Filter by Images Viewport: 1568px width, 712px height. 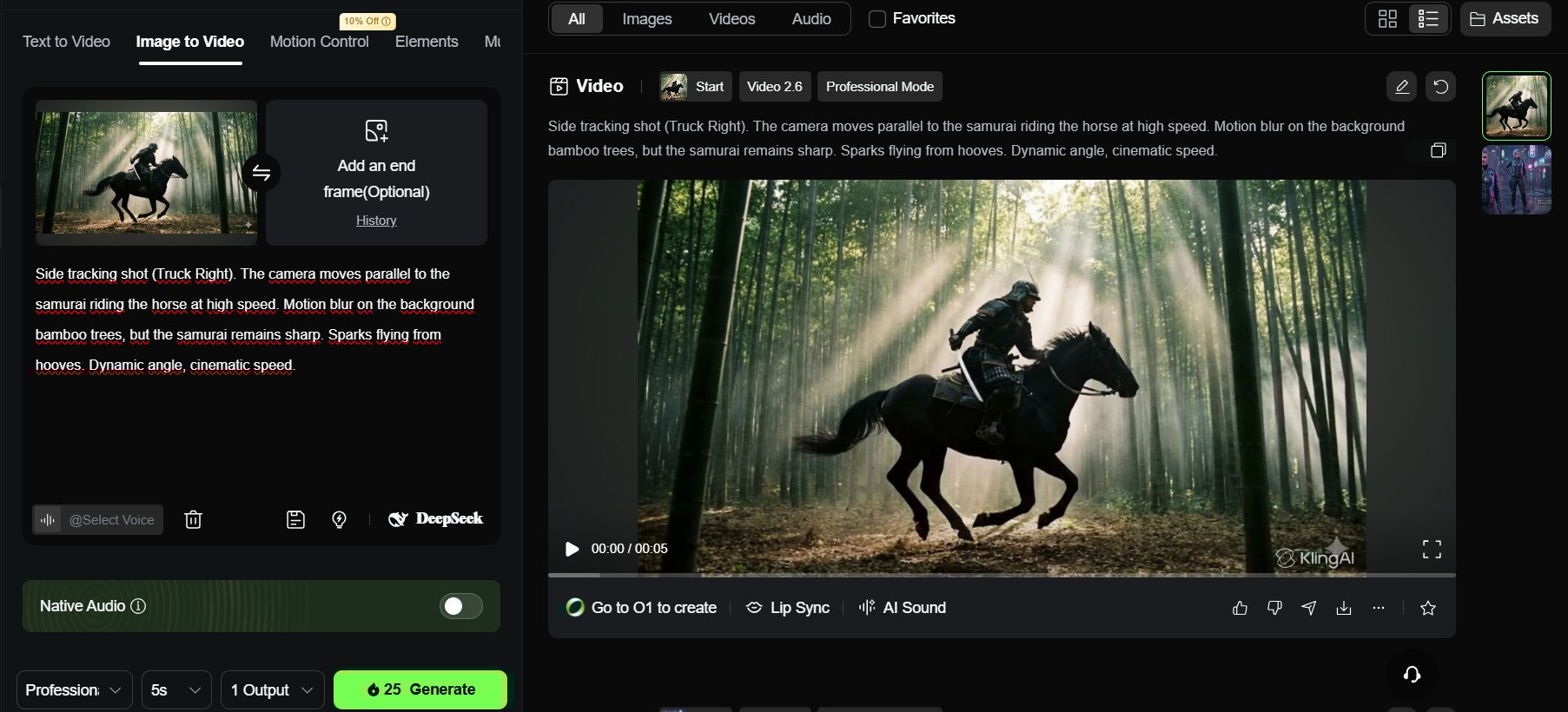click(x=647, y=19)
